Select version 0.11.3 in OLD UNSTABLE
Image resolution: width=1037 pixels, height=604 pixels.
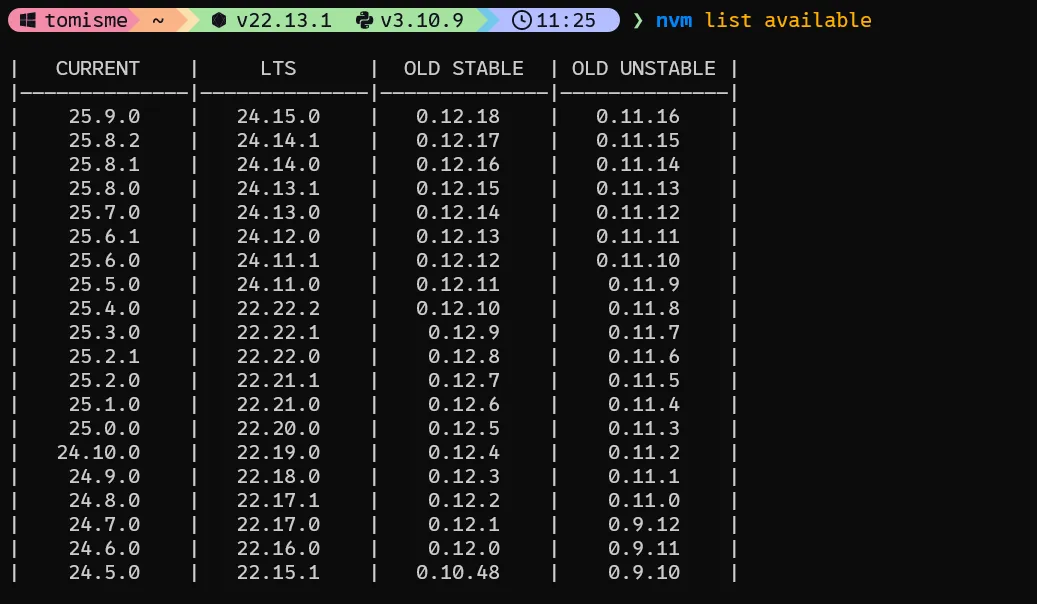644,429
